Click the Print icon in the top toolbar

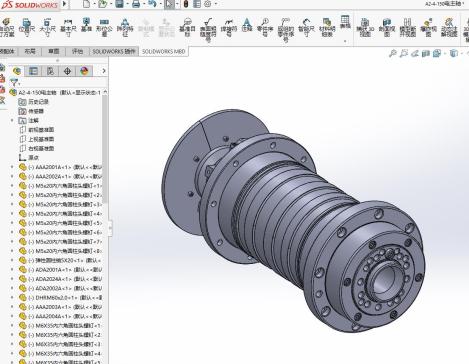click(136, 4)
